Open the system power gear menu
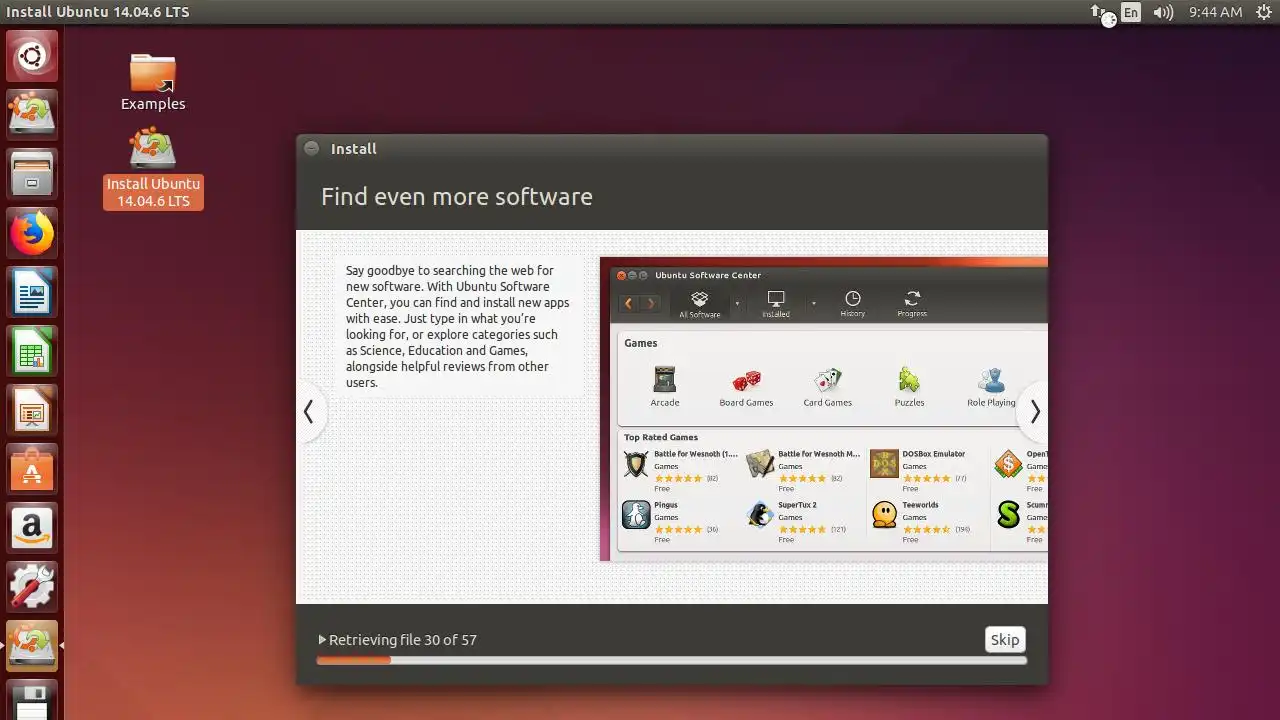 click(1263, 12)
